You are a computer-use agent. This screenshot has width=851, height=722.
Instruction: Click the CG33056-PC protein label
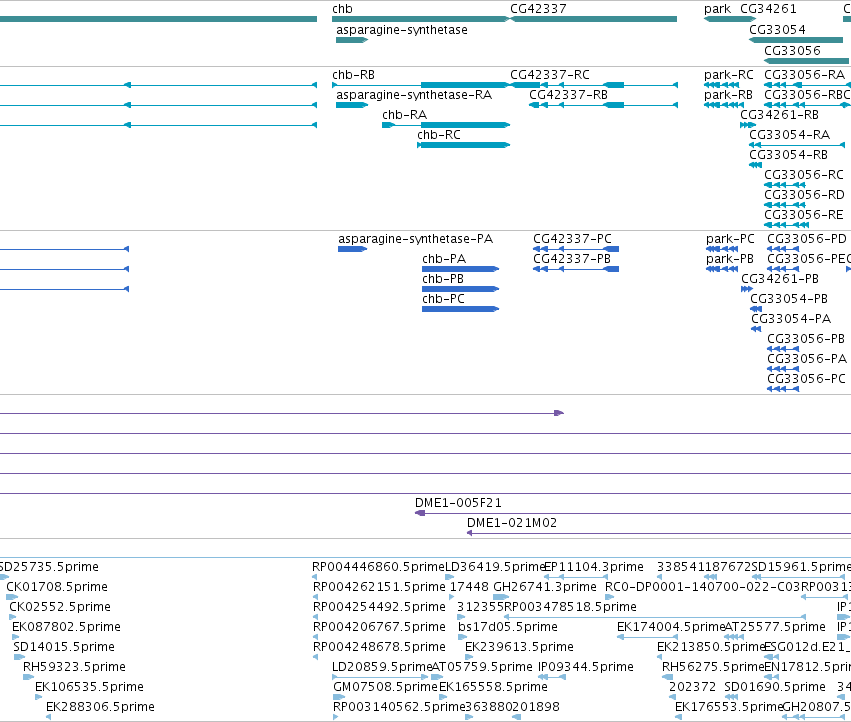[806, 379]
